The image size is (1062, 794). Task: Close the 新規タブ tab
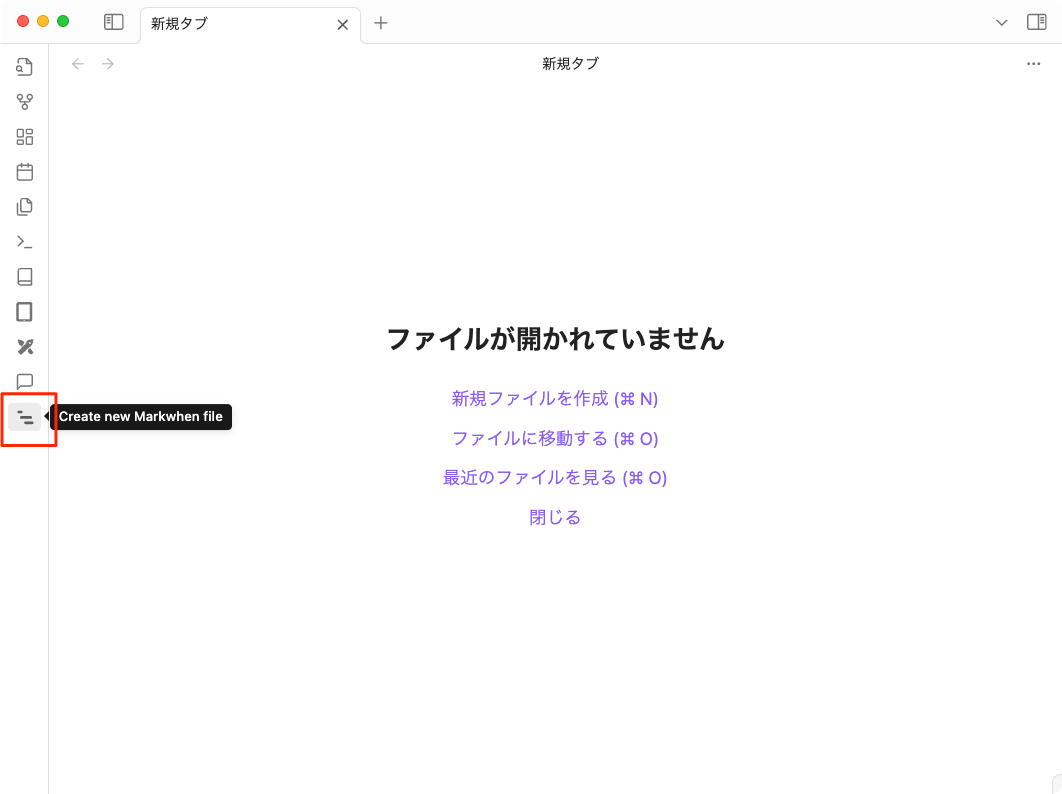point(343,25)
